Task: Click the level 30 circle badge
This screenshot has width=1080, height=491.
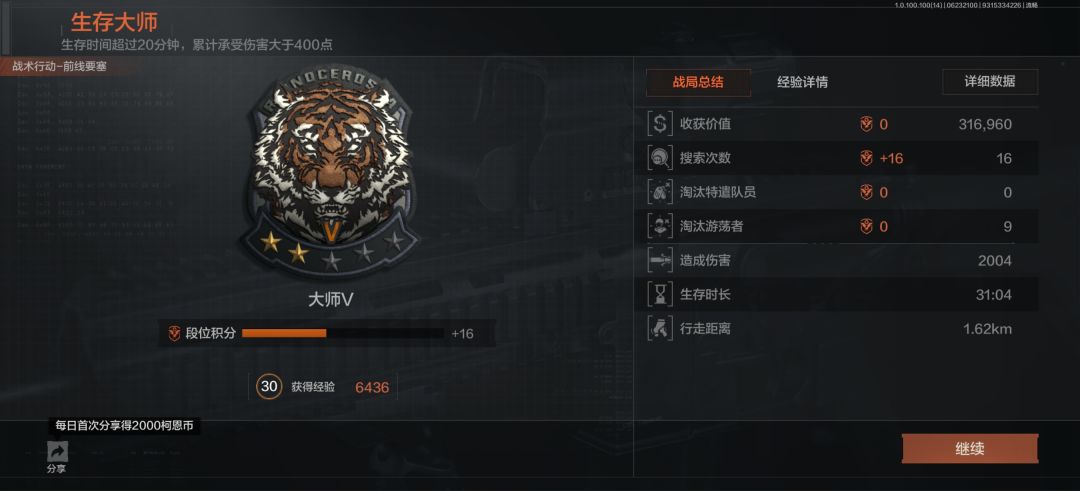Action: tap(269, 386)
